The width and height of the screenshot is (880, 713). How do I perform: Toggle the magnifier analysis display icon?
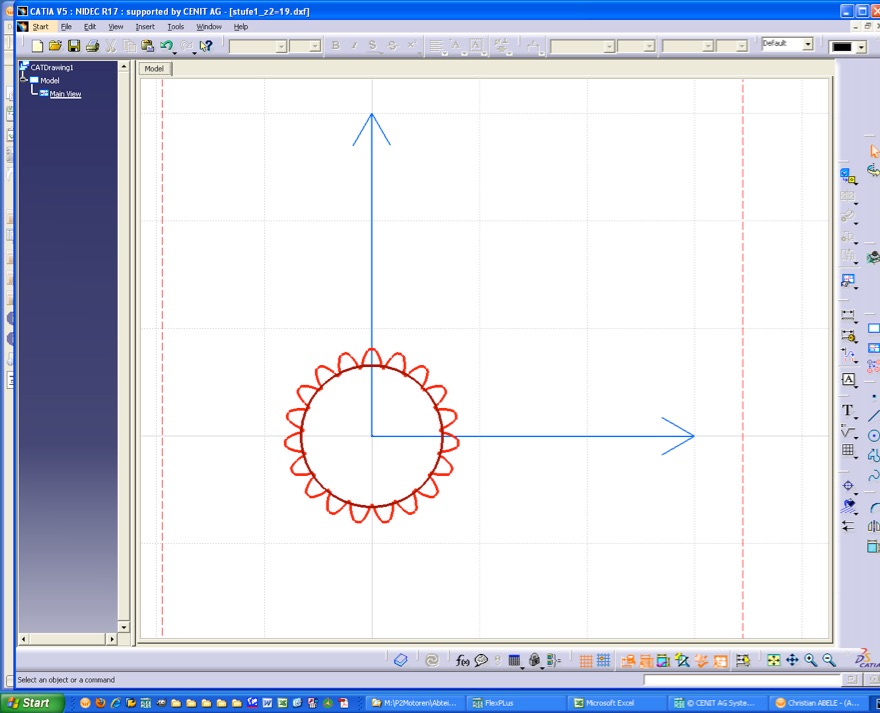[682, 661]
